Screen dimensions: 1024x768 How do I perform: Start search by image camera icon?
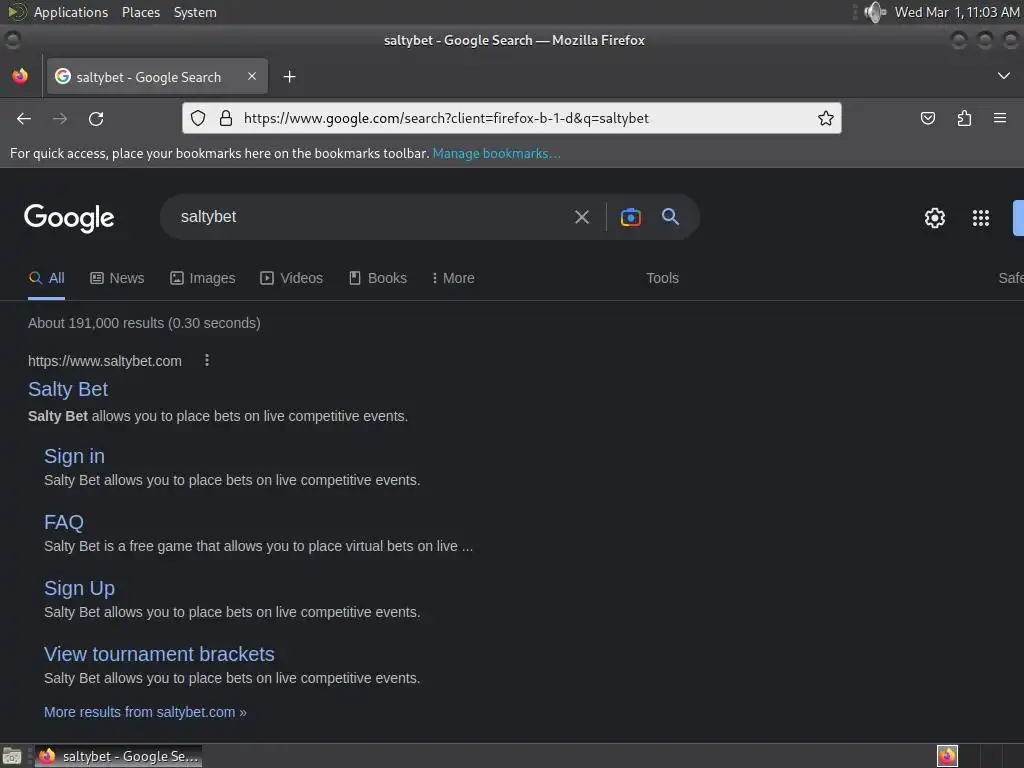[x=631, y=217]
